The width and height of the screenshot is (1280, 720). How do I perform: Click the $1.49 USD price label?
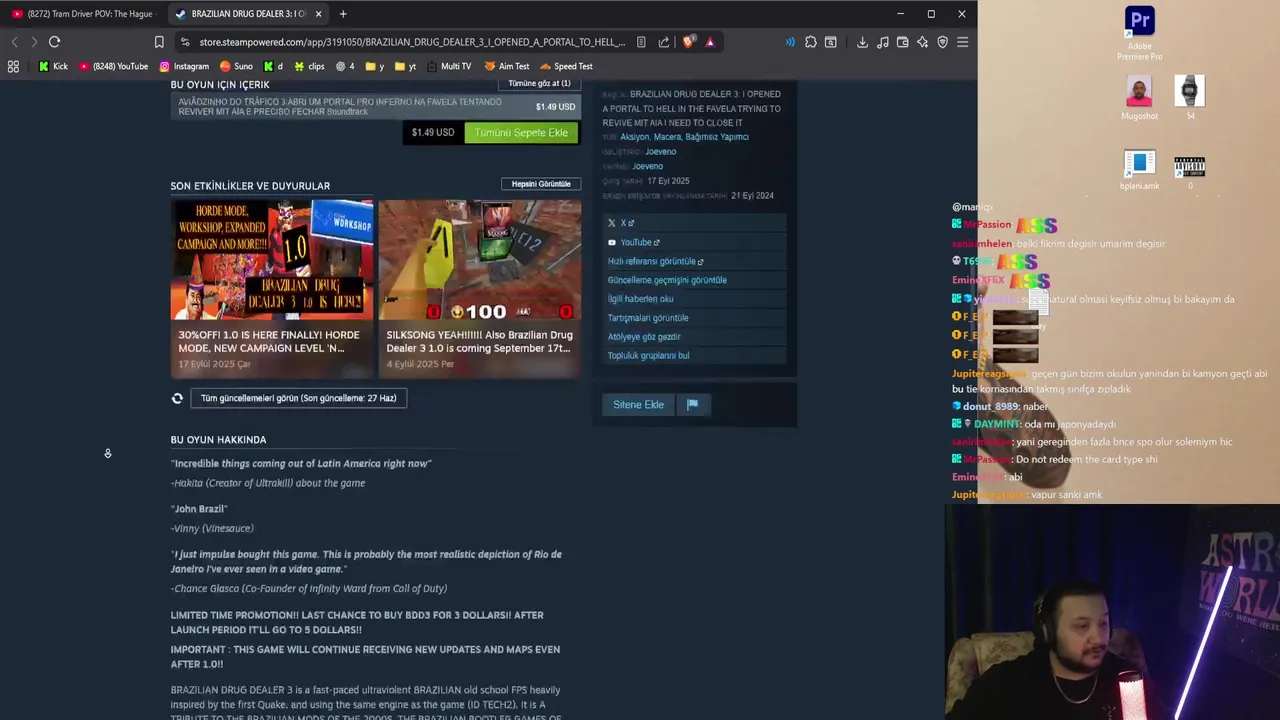pyautogui.click(x=433, y=132)
